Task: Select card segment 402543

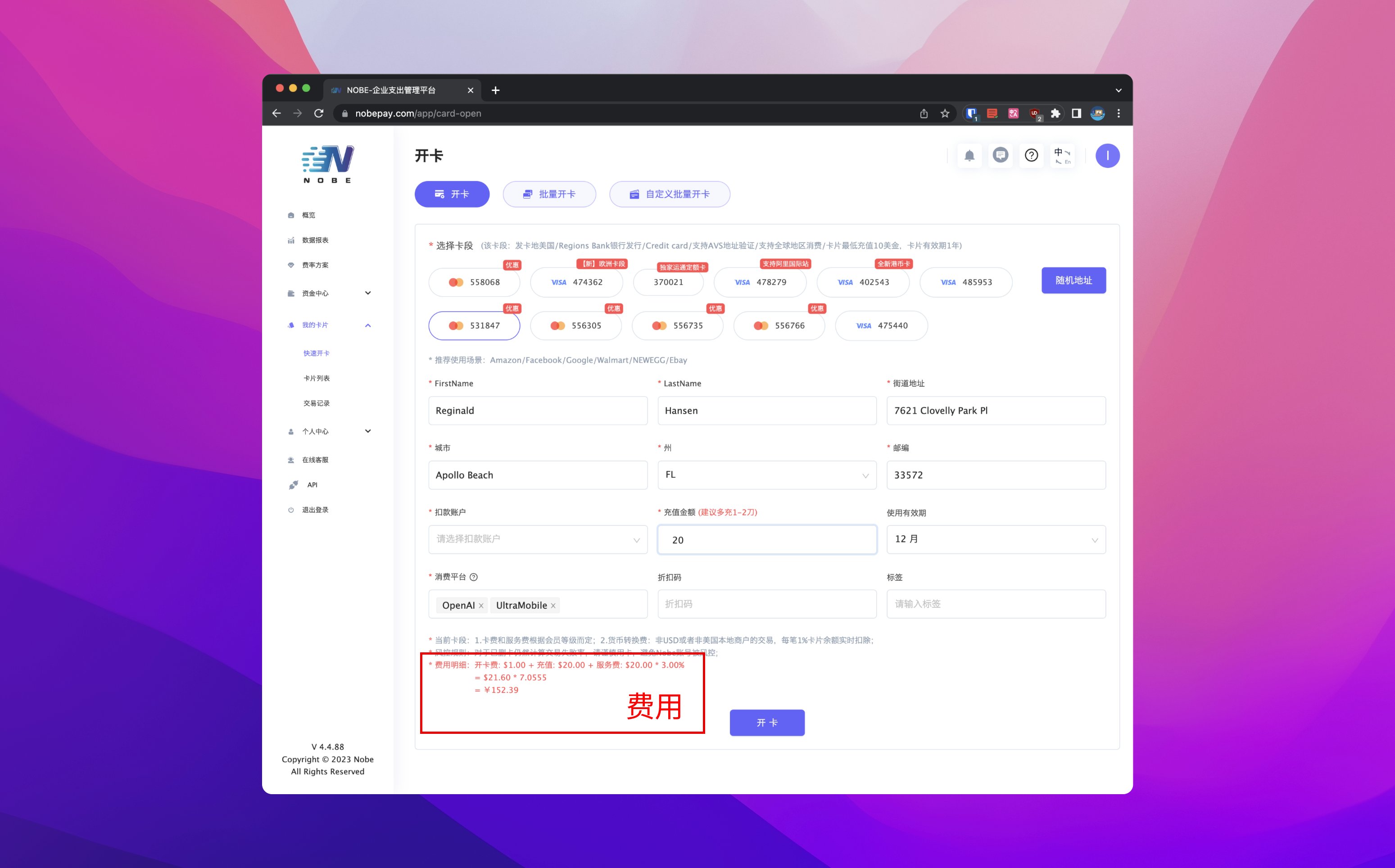Action: coord(863,282)
